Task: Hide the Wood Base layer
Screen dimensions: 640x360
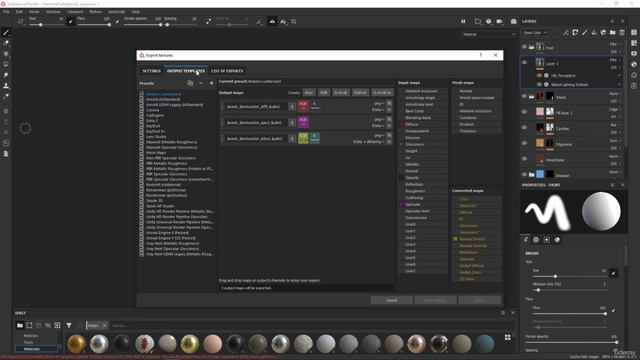Action: [x=524, y=159]
